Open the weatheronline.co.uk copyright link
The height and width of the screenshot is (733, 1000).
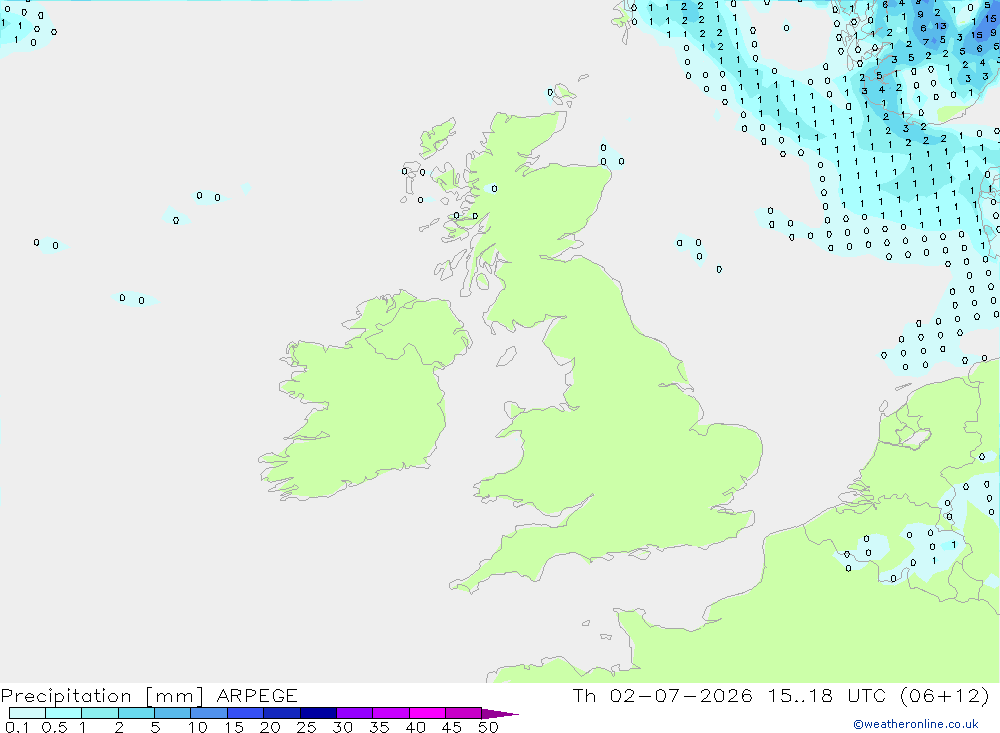pos(916,724)
